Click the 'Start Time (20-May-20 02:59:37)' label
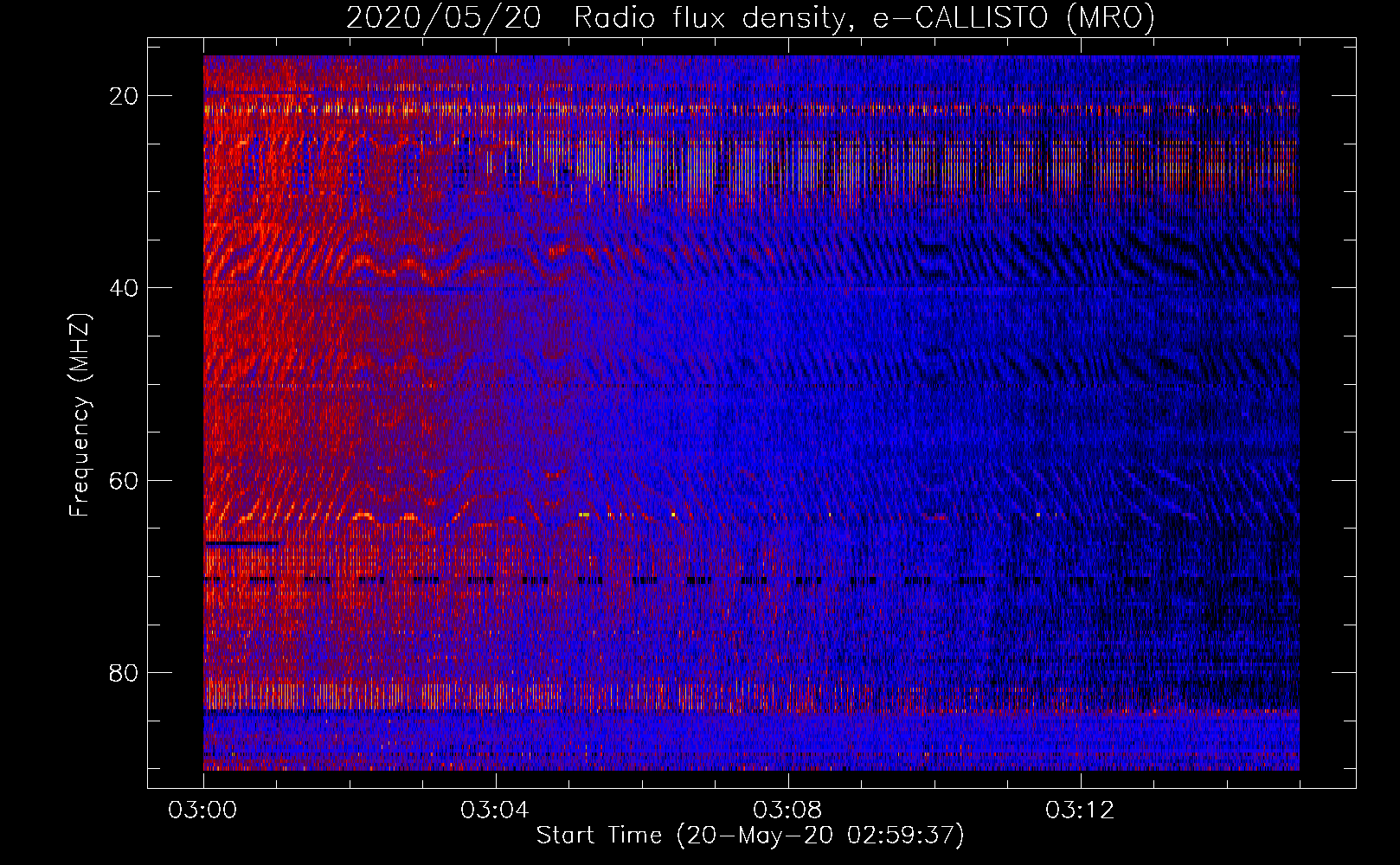 pos(750,836)
